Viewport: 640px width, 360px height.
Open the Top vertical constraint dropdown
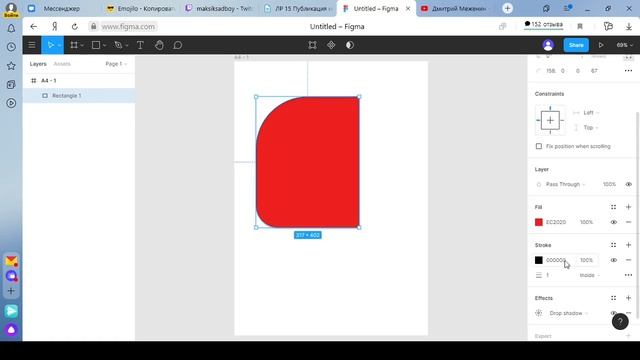click(x=591, y=128)
